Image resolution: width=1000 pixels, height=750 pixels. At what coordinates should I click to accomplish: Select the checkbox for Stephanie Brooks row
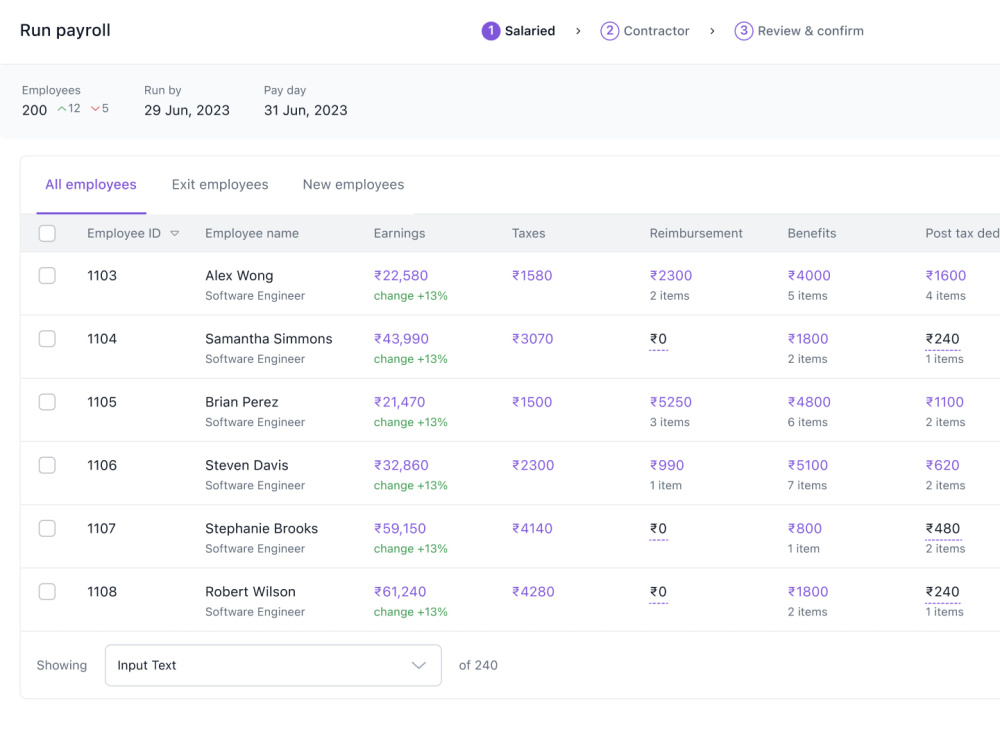pos(47,528)
